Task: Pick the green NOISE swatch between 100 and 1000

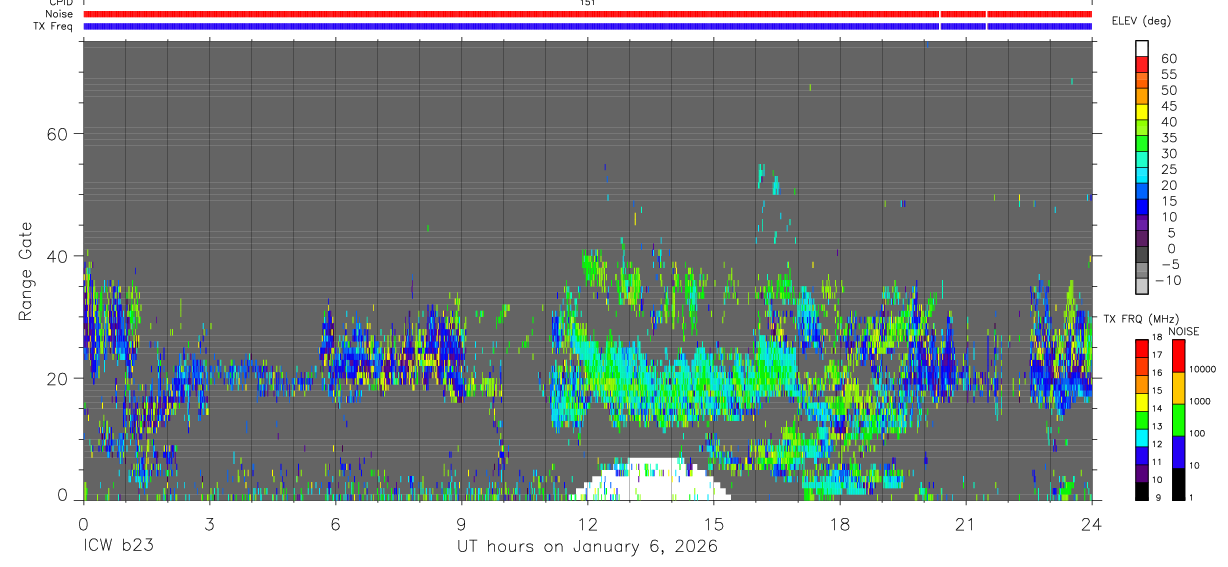Action: 1177,419
